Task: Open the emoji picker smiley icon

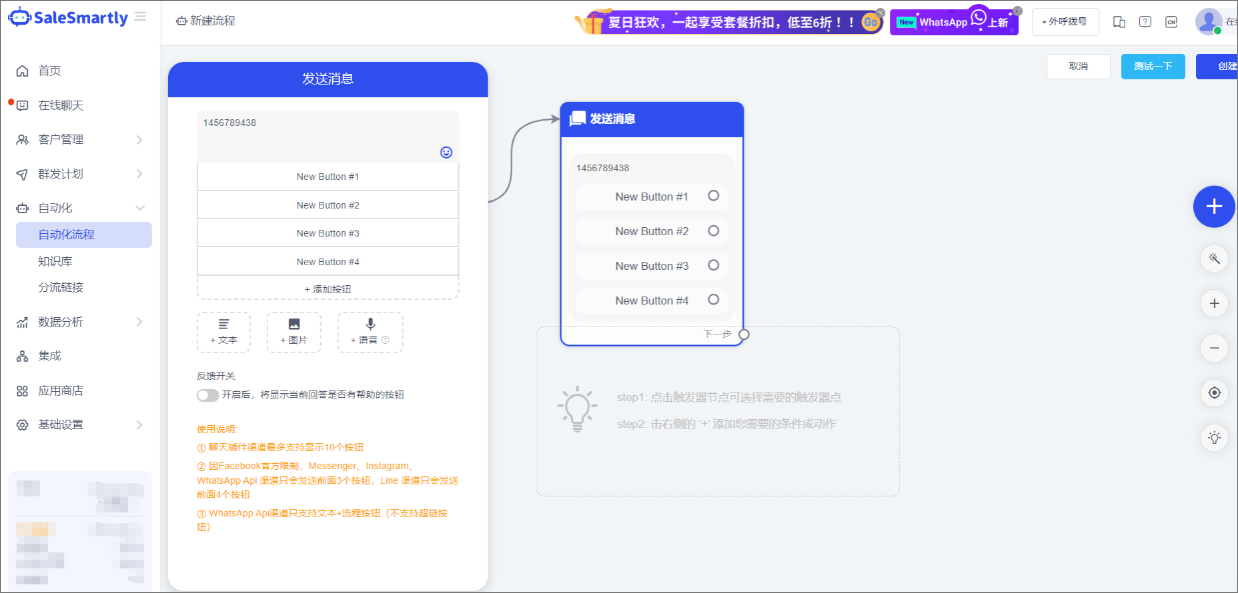Action: [446, 152]
